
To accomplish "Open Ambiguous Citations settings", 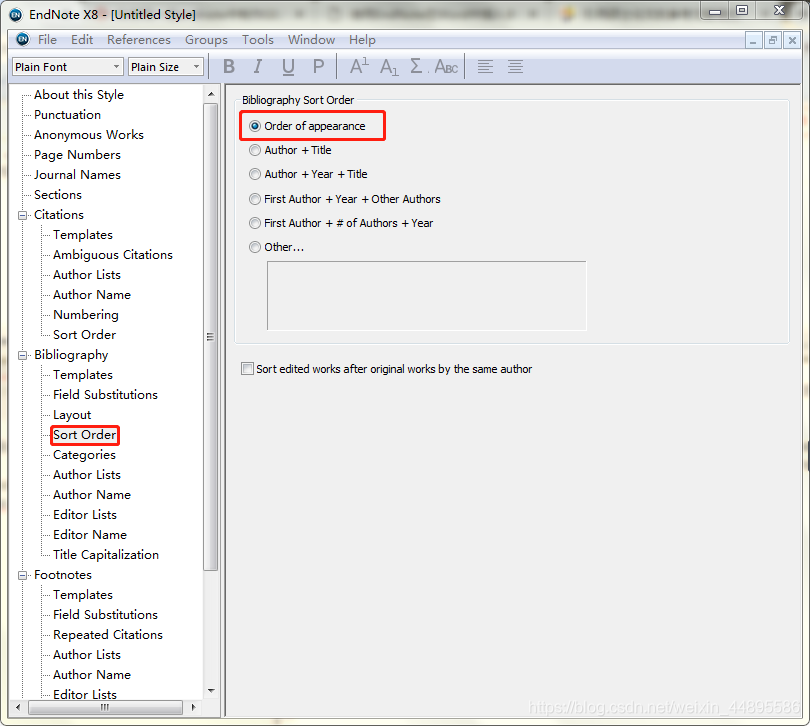I will [x=113, y=255].
